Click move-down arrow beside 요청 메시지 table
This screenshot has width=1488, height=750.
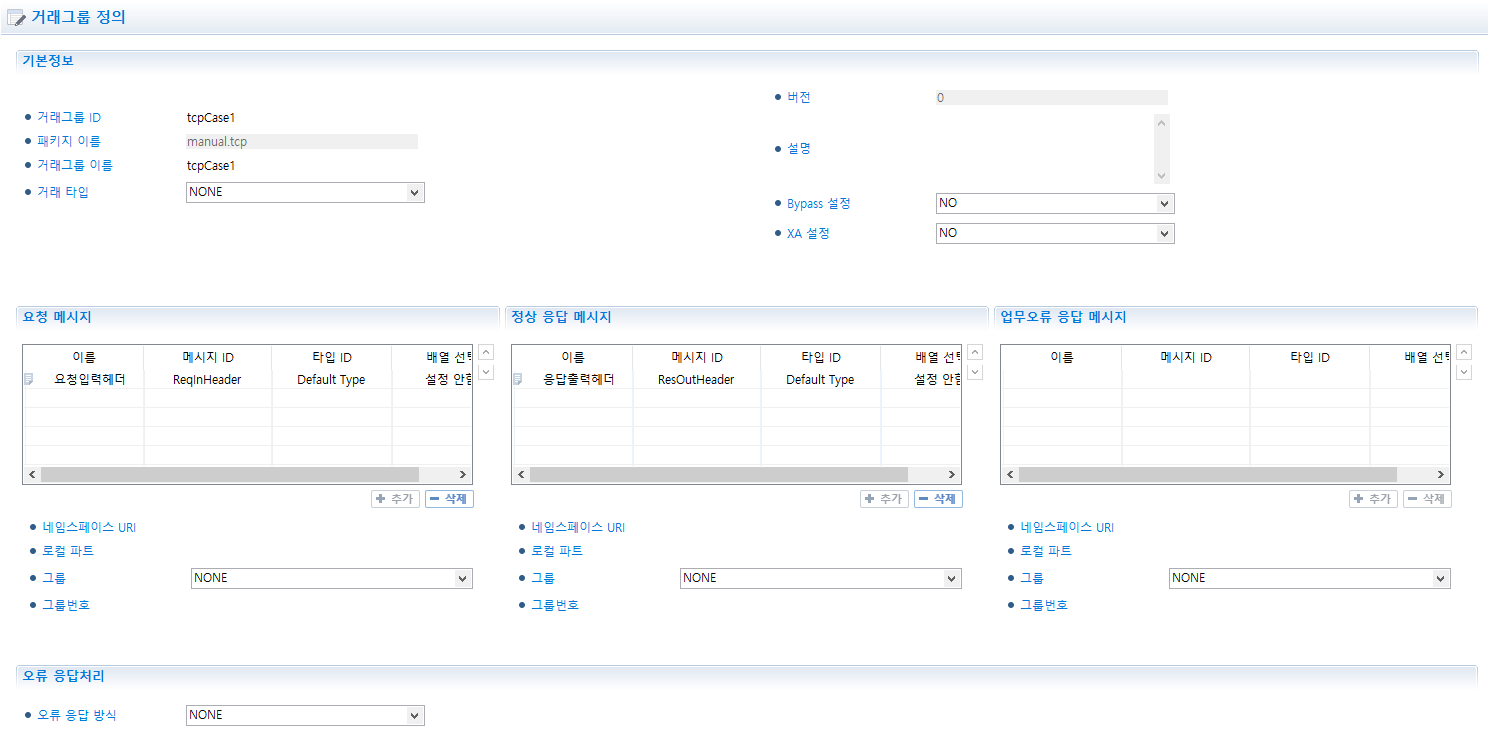(x=486, y=372)
